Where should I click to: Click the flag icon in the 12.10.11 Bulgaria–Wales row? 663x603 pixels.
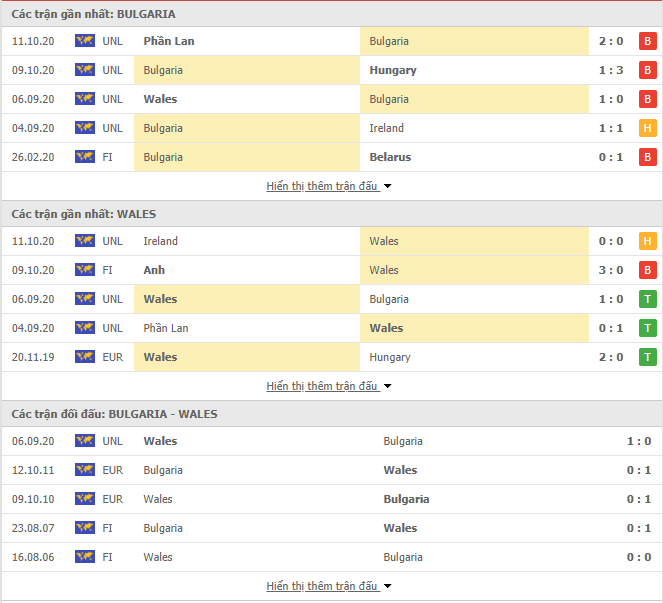tap(85, 470)
